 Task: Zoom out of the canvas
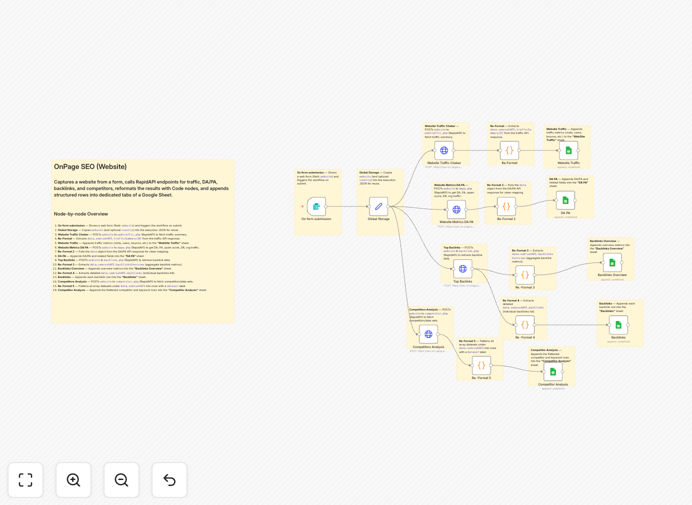pos(121,480)
